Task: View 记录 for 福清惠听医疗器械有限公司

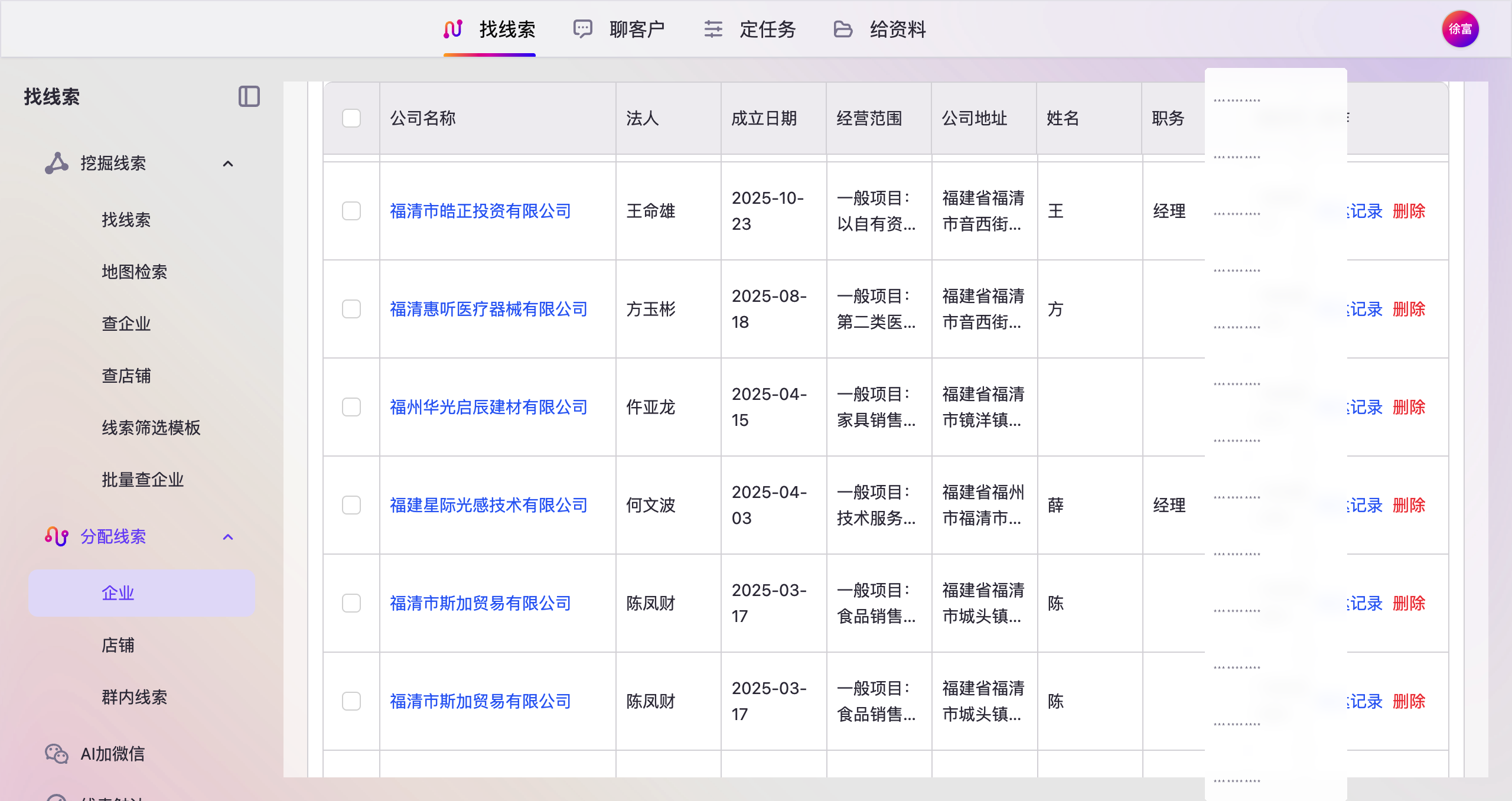Action: (x=1365, y=309)
